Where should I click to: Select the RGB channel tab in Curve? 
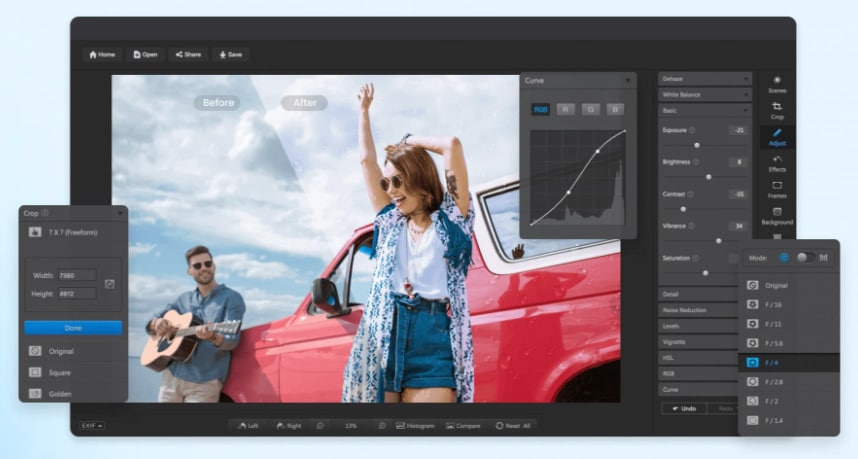[541, 109]
